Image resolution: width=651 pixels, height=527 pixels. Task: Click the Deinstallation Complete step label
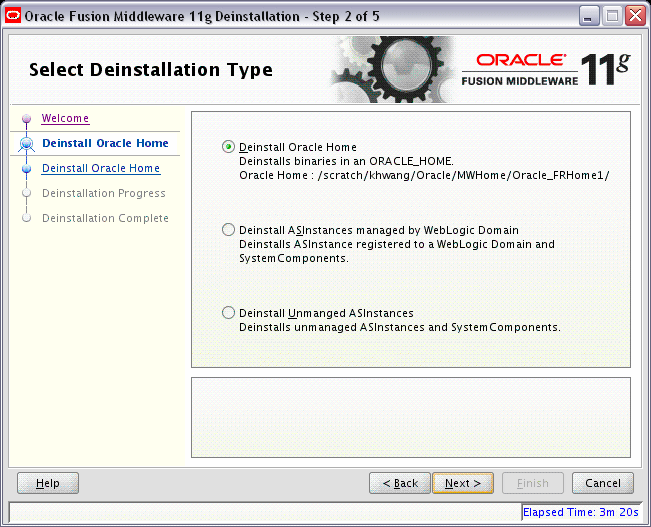click(105, 218)
